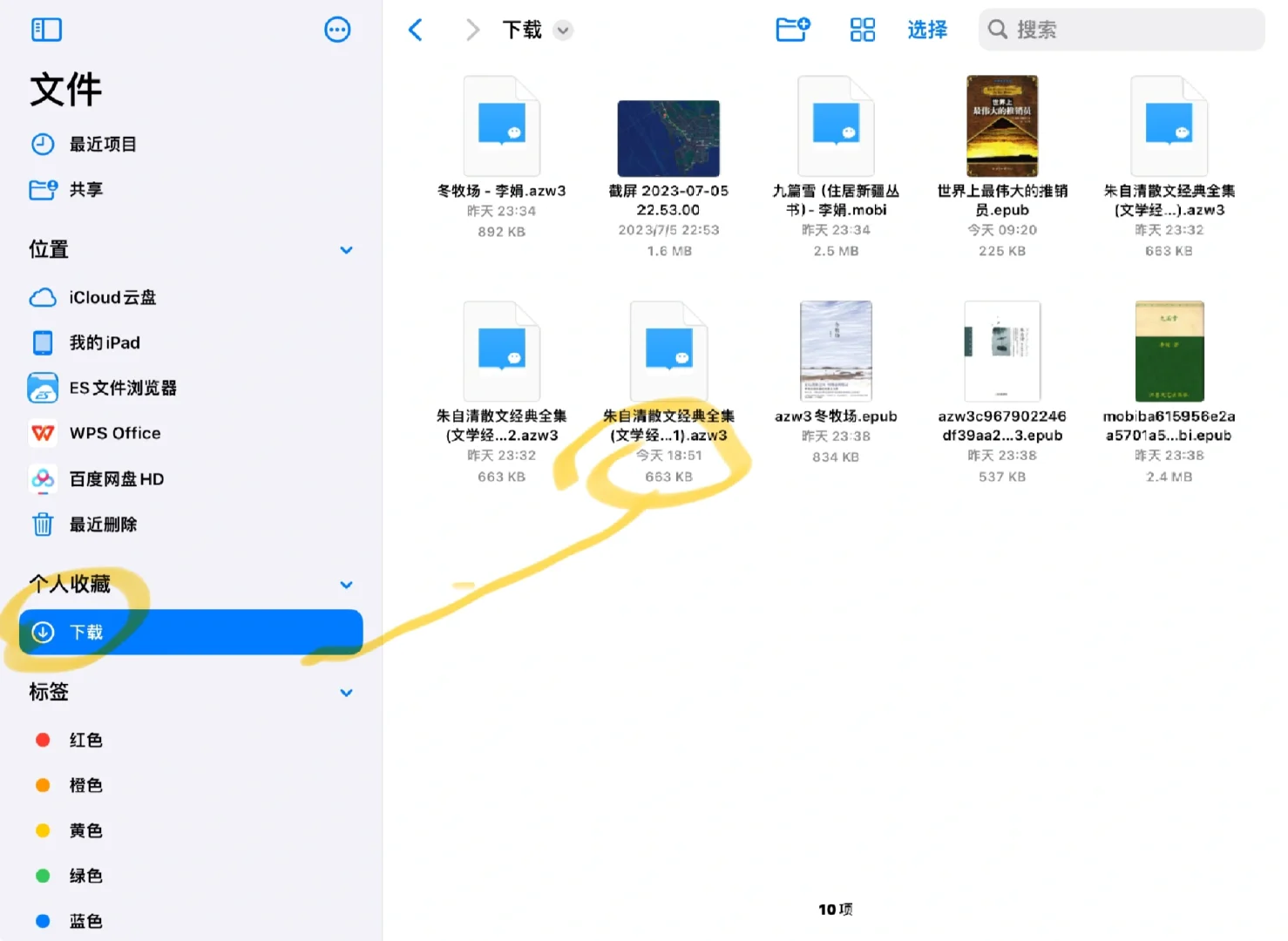Open ES文件浏览器 location
The image size is (1288, 941).
[x=192, y=389]
